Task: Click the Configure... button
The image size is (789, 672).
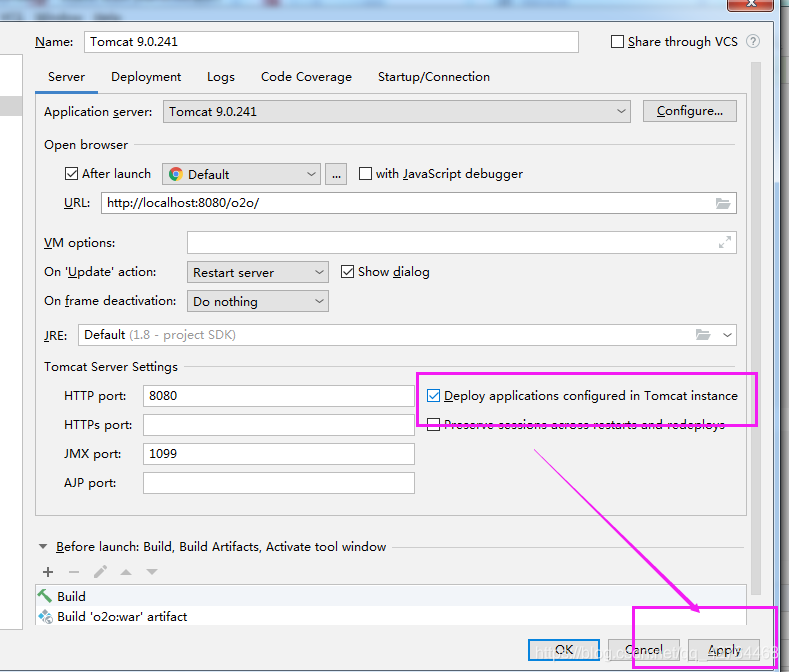Action: [x=689, y=111]
